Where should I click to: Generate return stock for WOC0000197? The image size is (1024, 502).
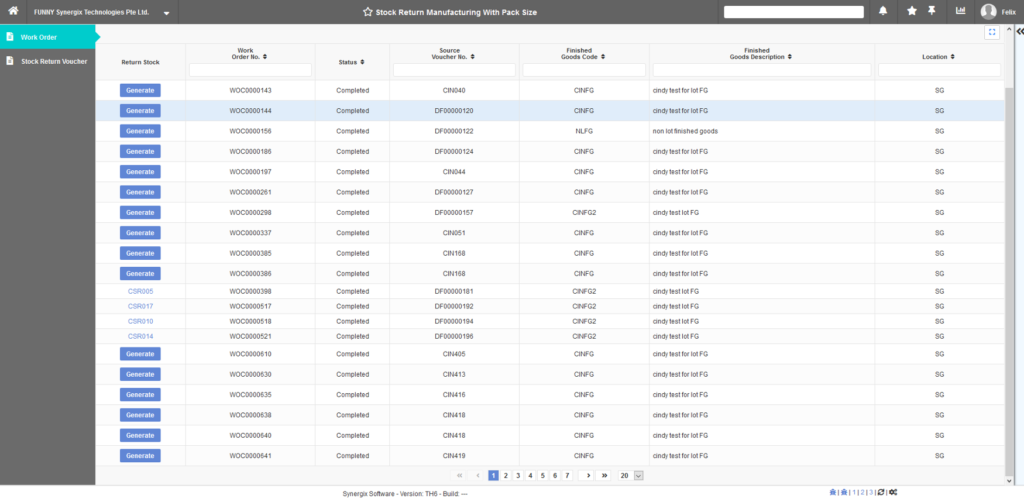coord(140,171)
